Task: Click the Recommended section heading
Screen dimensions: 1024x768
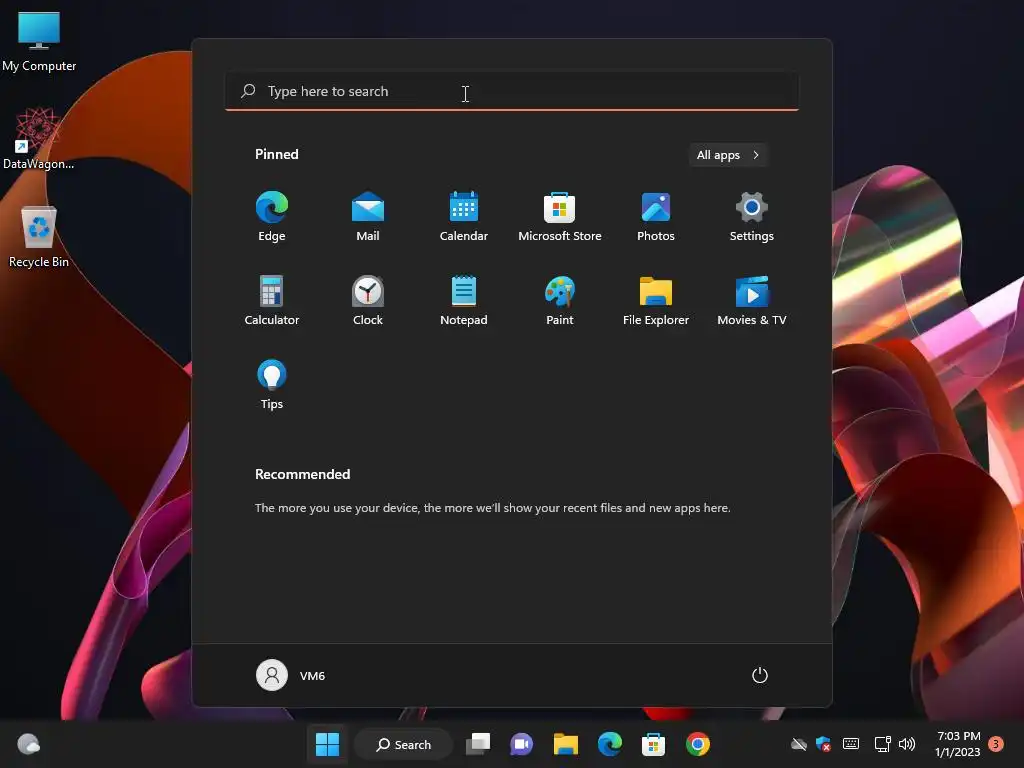Action: 302,474
